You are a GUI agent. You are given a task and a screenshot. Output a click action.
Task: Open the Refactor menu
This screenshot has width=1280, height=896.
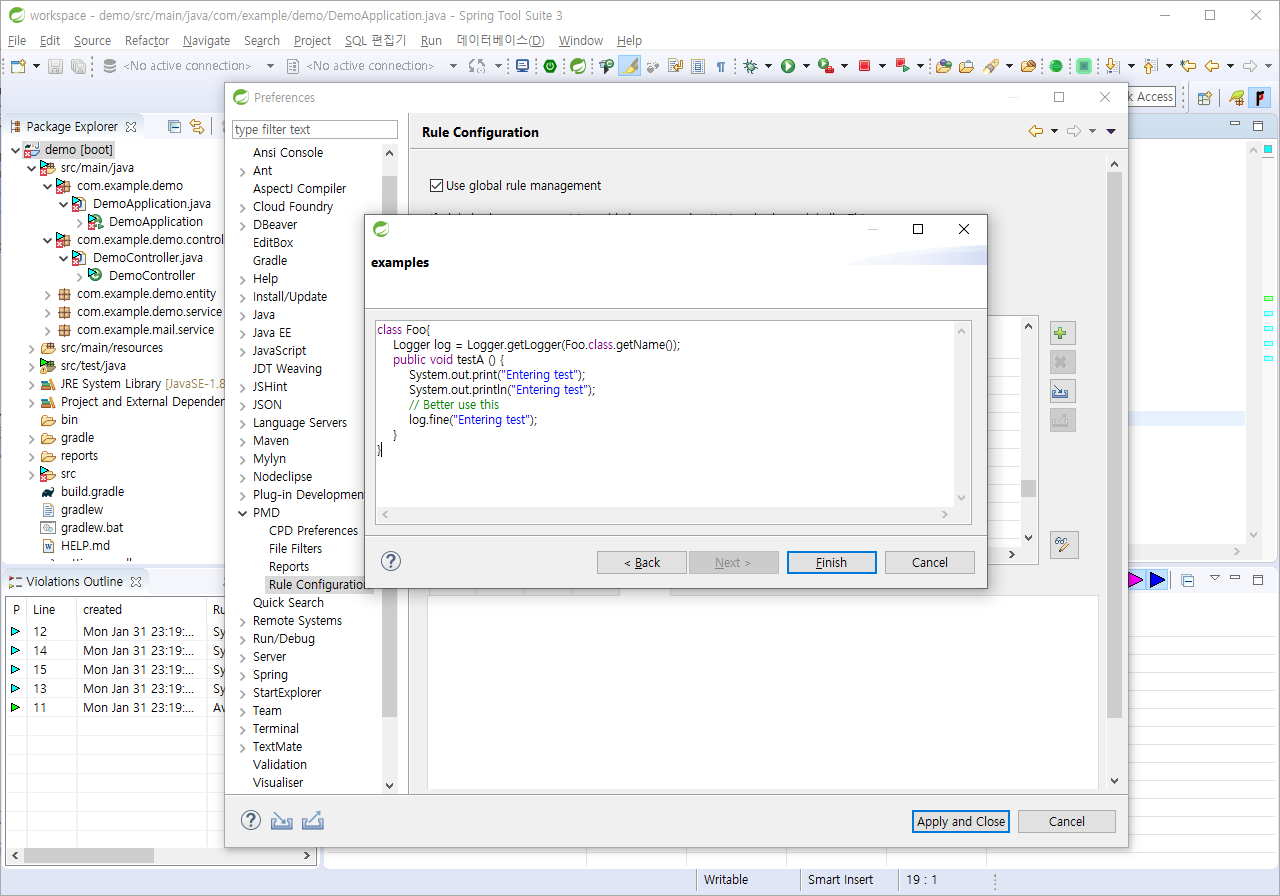[147, 40]
